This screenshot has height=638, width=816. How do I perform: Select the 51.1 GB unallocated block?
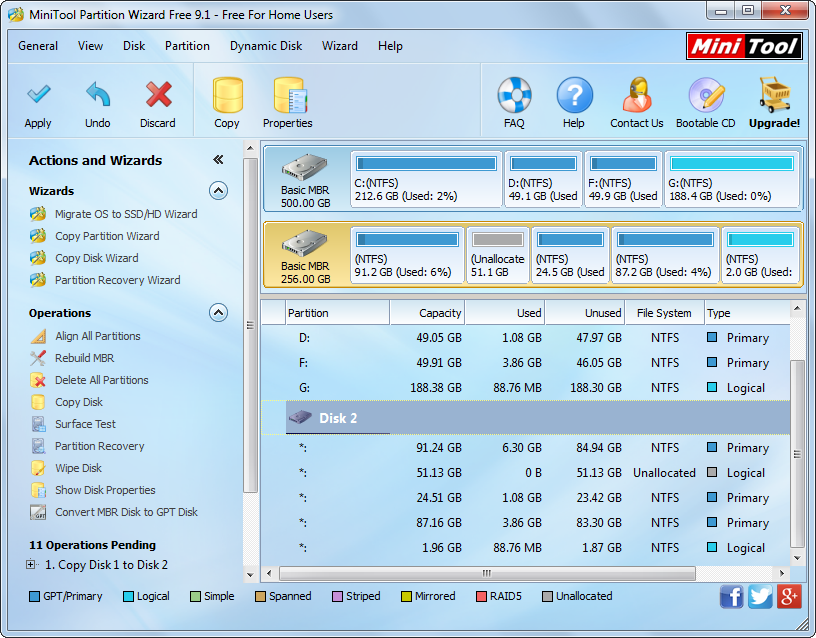point(498,255)
